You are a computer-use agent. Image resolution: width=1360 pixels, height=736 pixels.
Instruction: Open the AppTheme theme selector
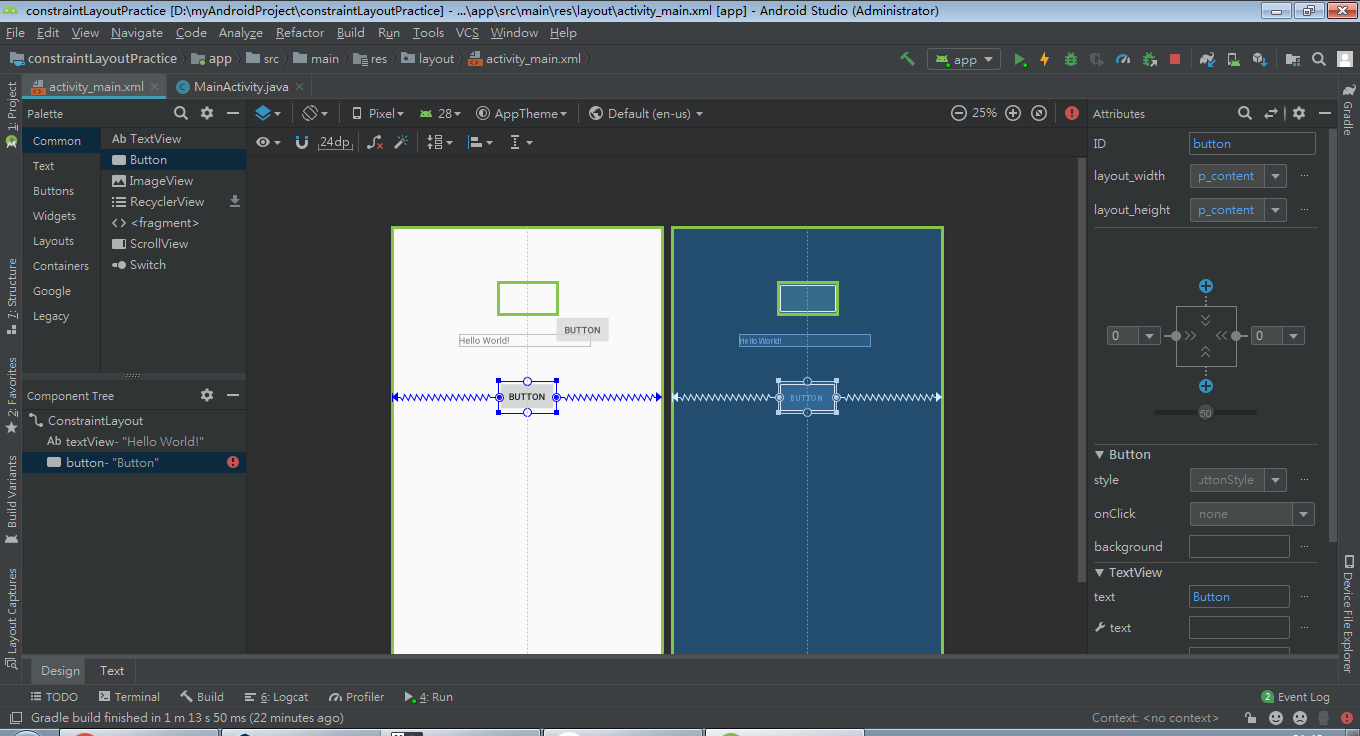pyautogui.click(x=522, y=113)
